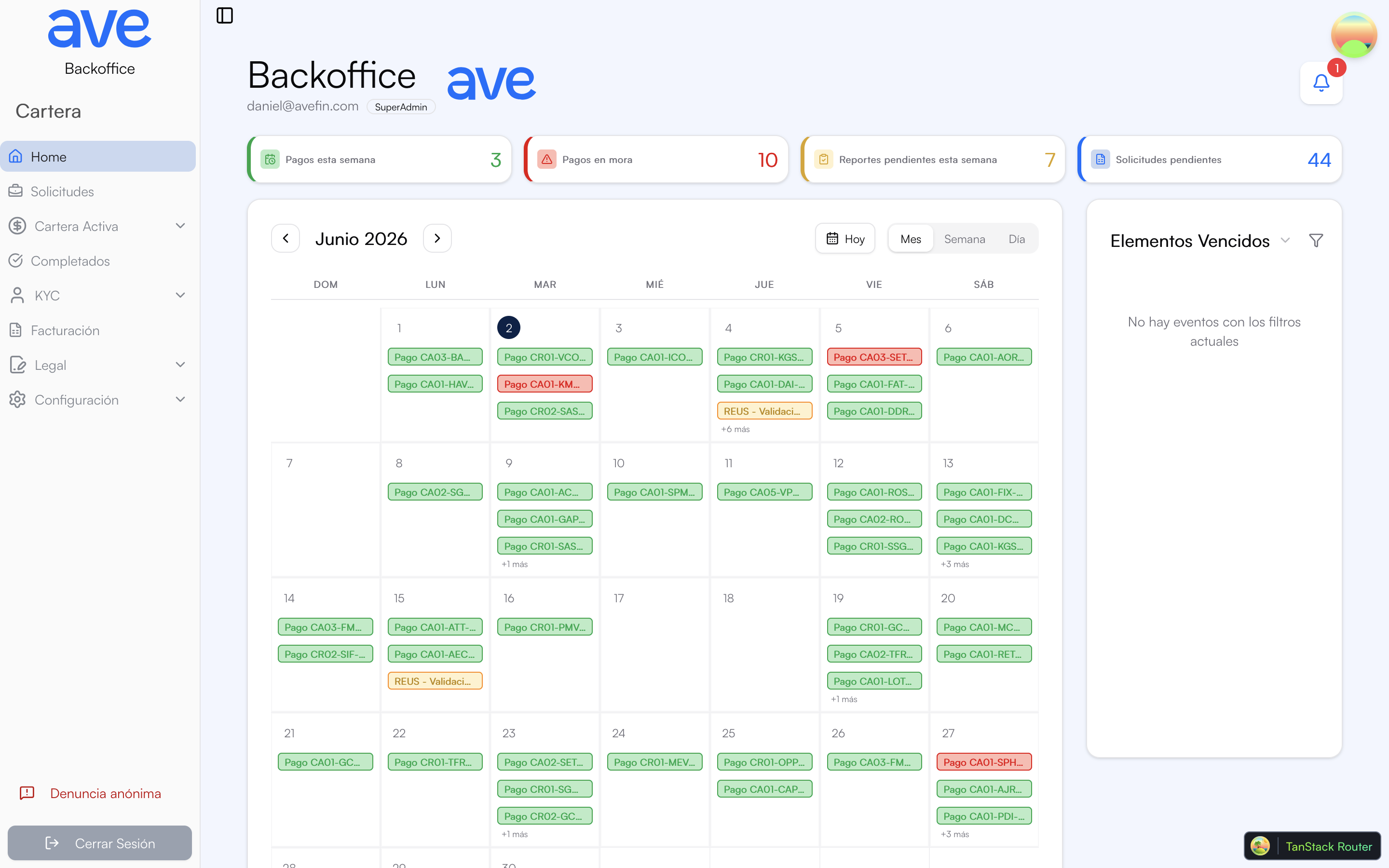Show +3 más events on June 27
The height and width of the screenshot is (868, 1389).
coord(954,834)
